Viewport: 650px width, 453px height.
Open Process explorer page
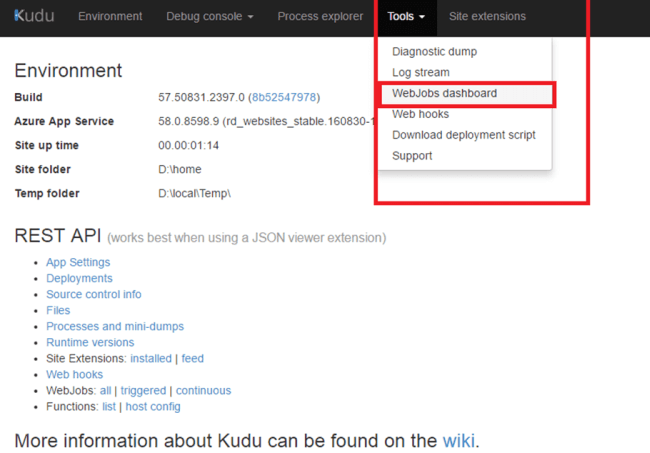[x=320, y=17]
